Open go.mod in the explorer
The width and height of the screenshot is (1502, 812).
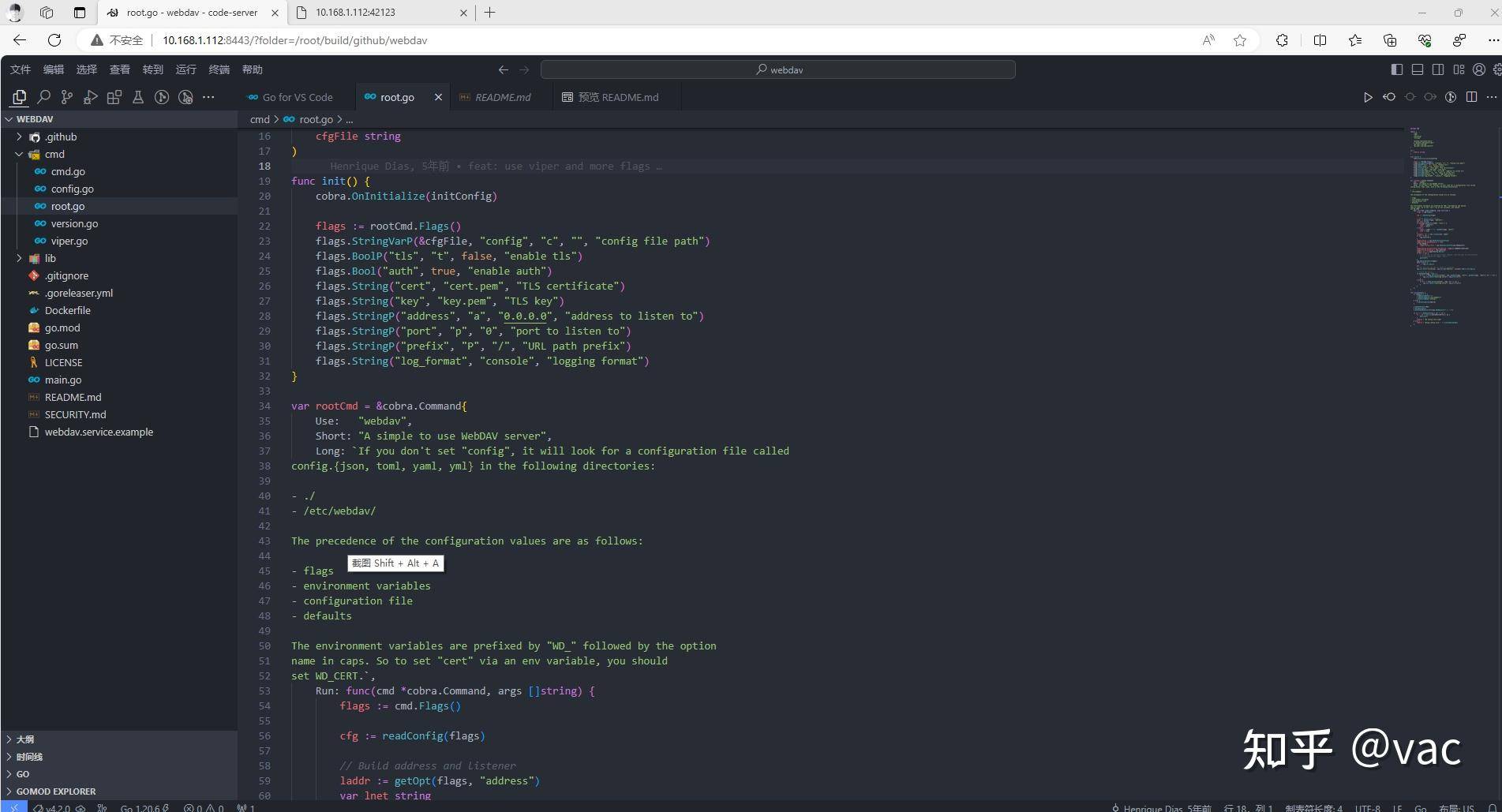(118, 327)
